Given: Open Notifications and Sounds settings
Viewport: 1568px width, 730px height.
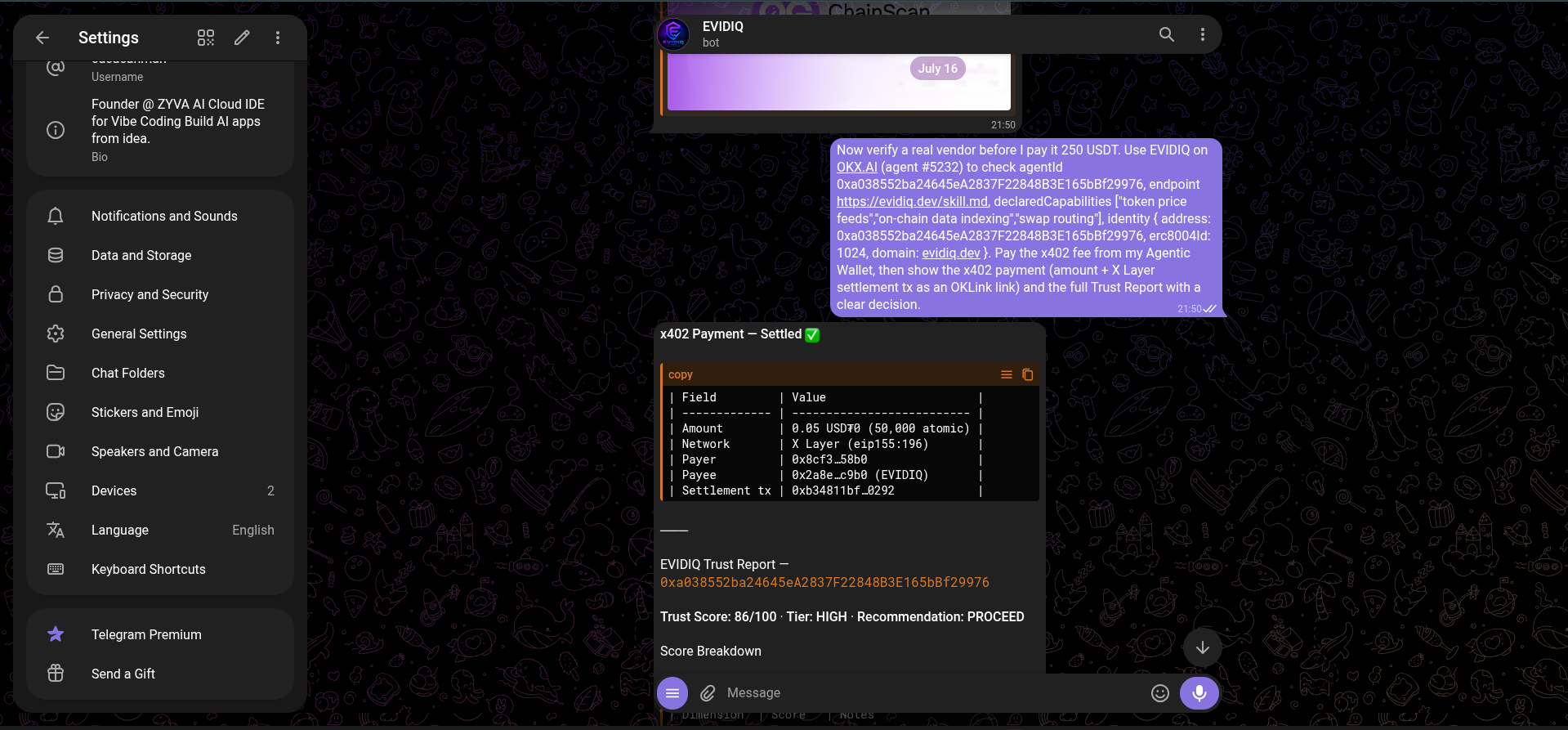Looking at the screenshot, I should (x=160, y=216).
